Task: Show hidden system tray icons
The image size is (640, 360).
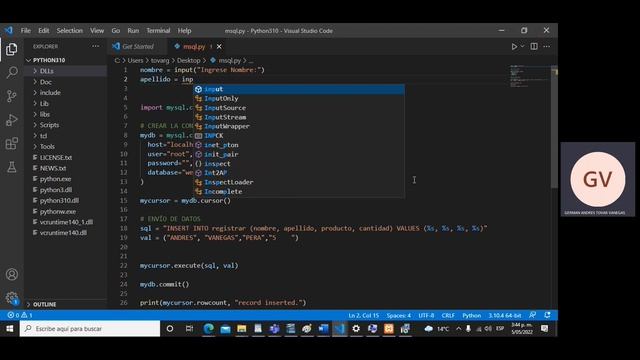Action: (x=458, y=329)
